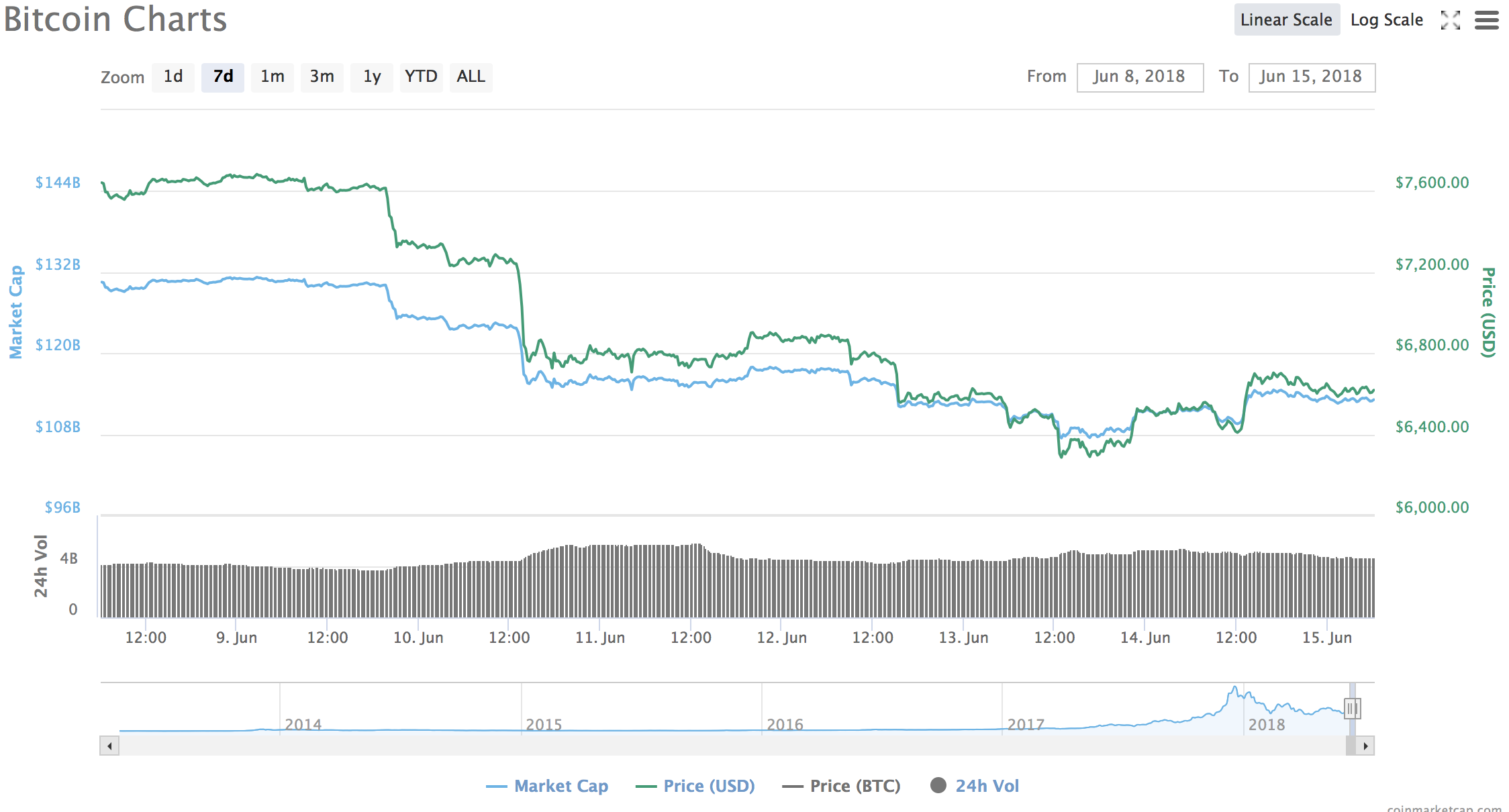Click the $7,200.00 price axis label
The height and width of the screenshot is (812, 1509).
pyautogui.click(x=1432, y=264)
